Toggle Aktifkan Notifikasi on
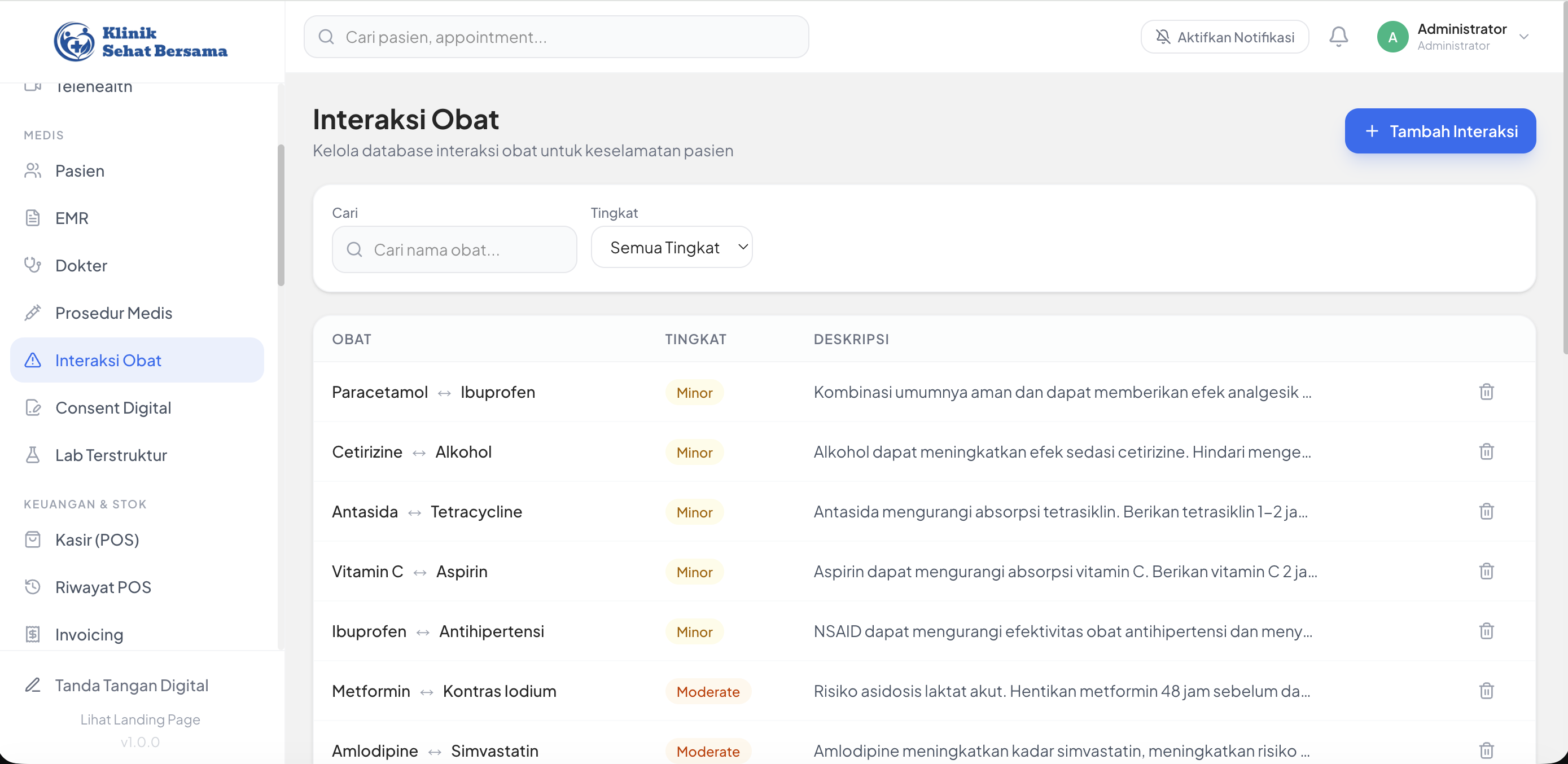 coord(1224,37)
